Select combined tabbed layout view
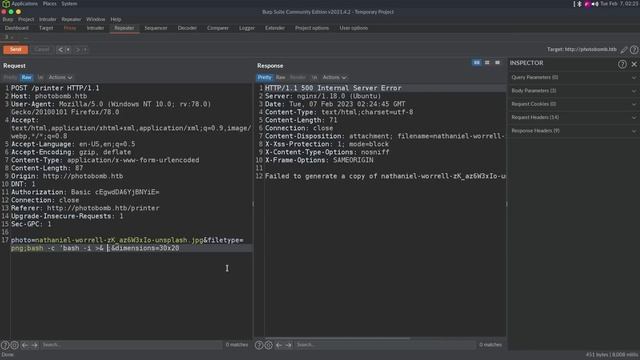The height and width of the screenshot is (360, 640). coord(498,63)
